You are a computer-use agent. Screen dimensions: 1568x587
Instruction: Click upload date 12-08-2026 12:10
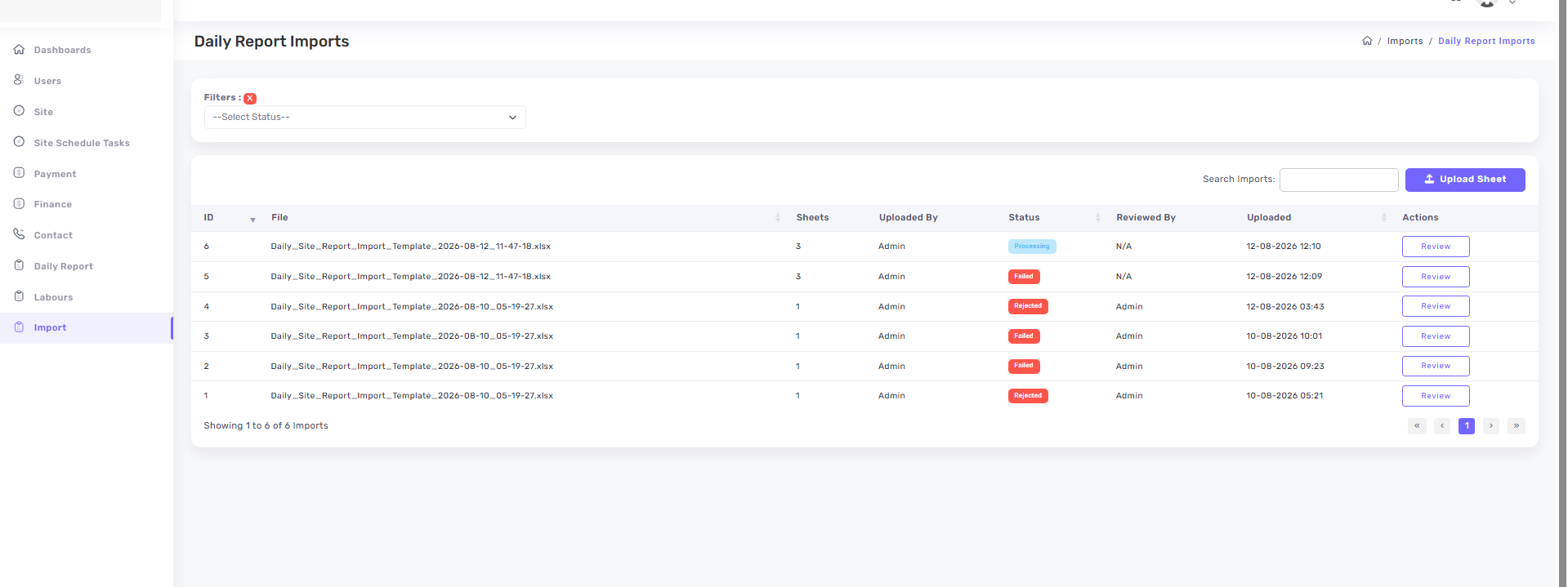[1283, 246]
